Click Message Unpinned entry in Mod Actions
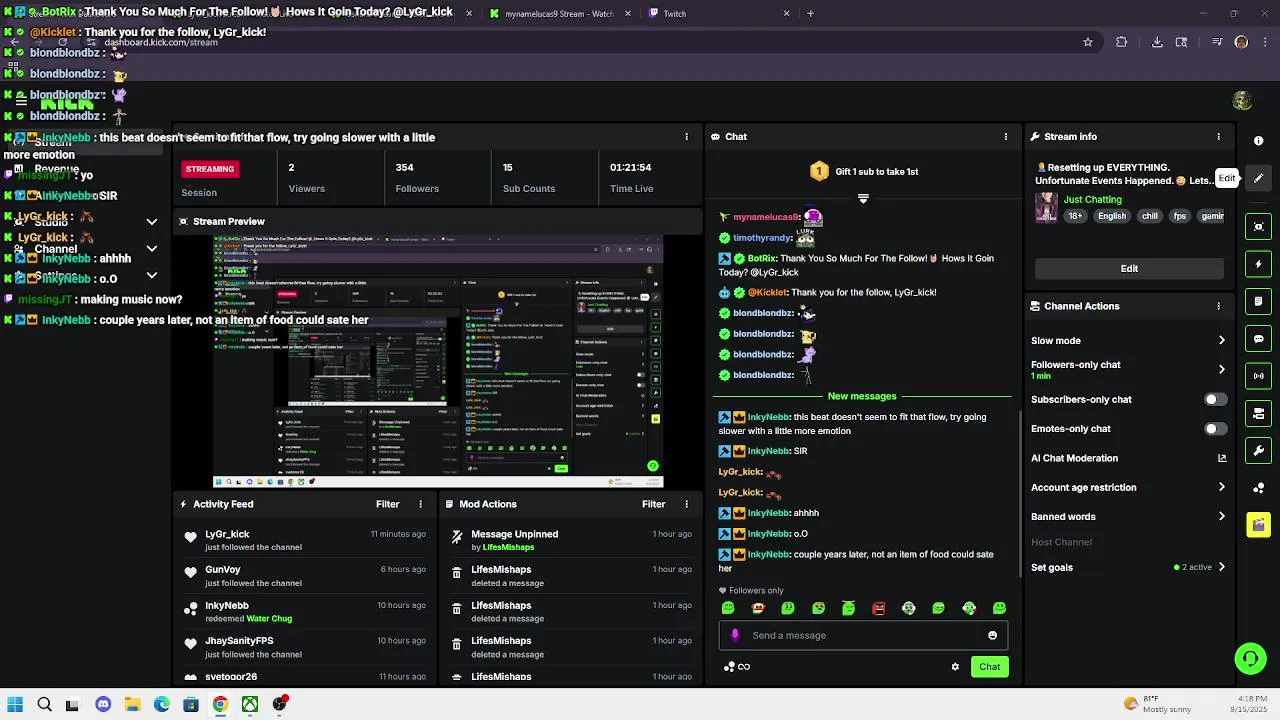Viewport: 1280px width, 720px height. point(572,540)
